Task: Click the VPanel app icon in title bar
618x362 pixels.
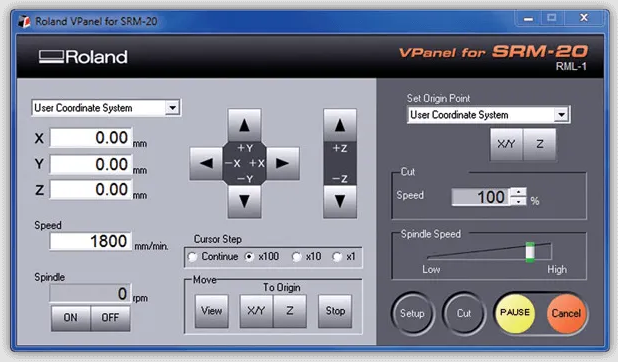Action: pos(24,21)
